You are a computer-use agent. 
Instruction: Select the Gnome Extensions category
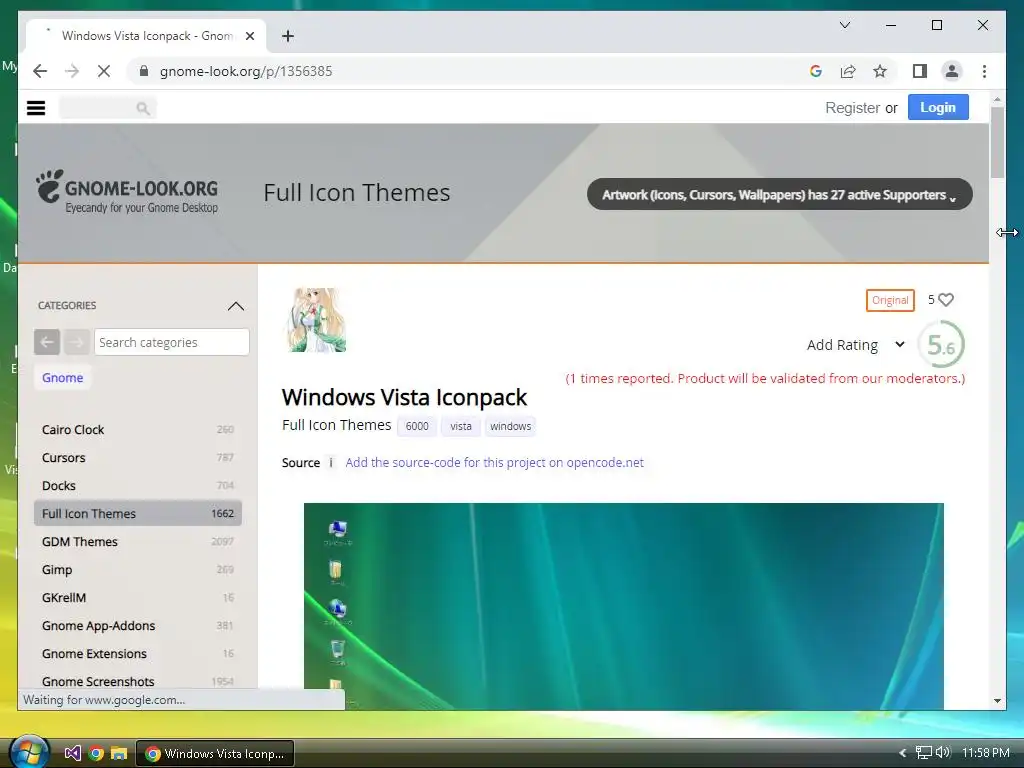point(138,654)
